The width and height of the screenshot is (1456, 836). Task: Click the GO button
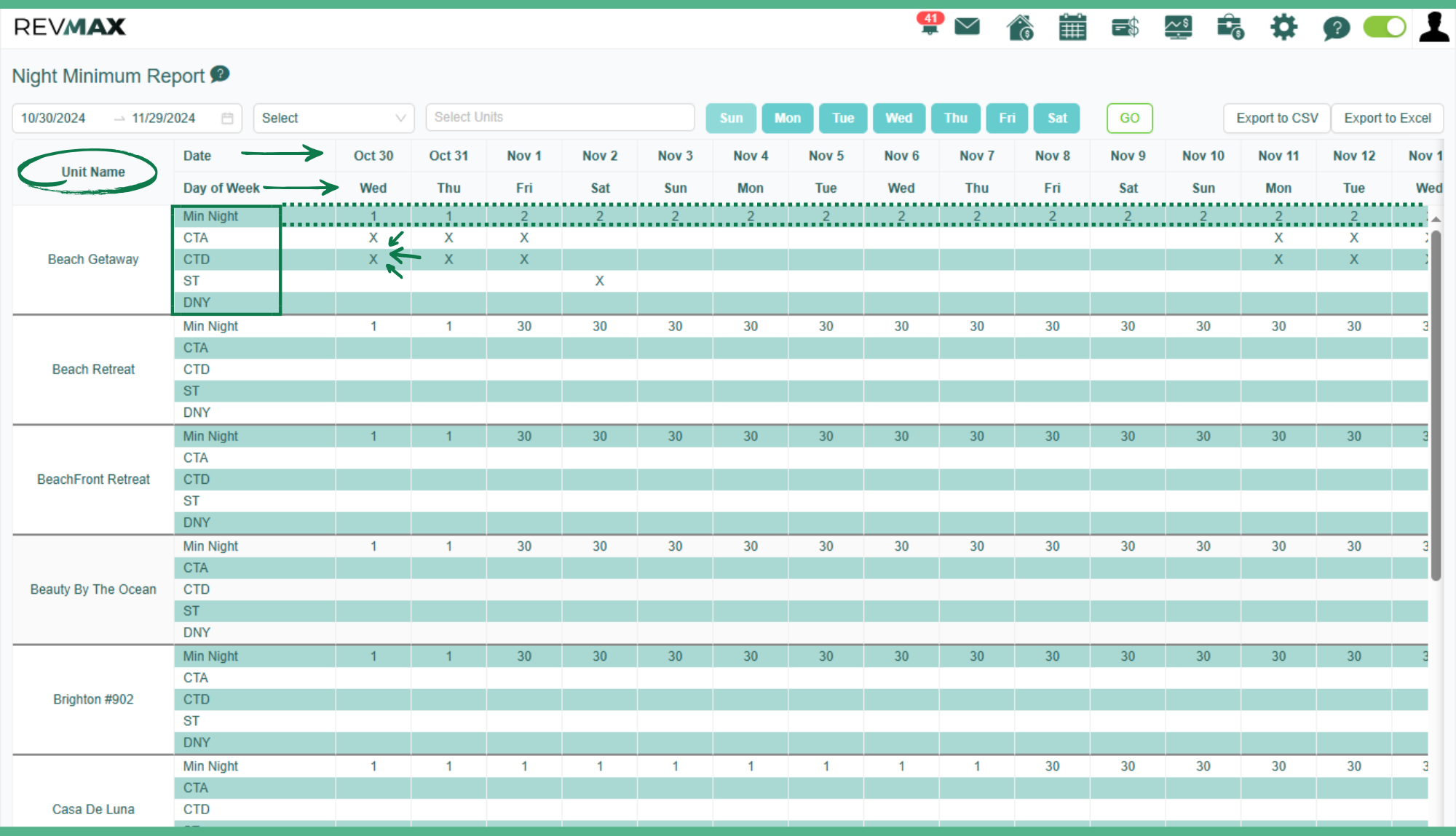point(1129,118)
